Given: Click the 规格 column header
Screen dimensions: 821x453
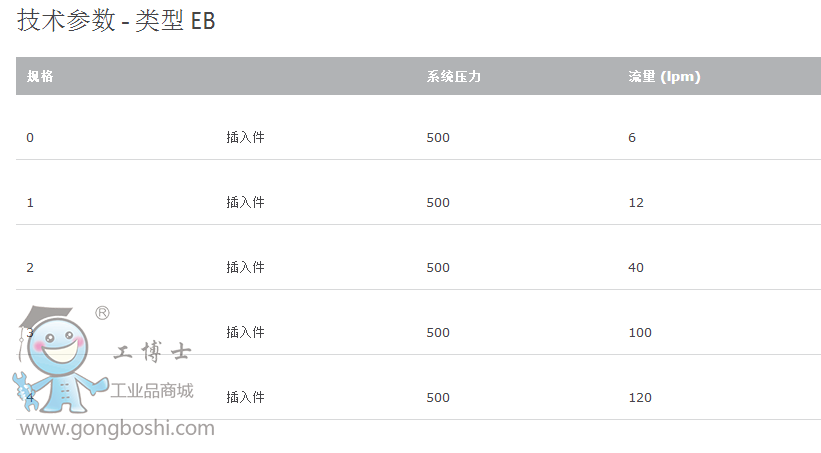Looking at the screenshot, I should pyautogui.click(x=40, y=77).
